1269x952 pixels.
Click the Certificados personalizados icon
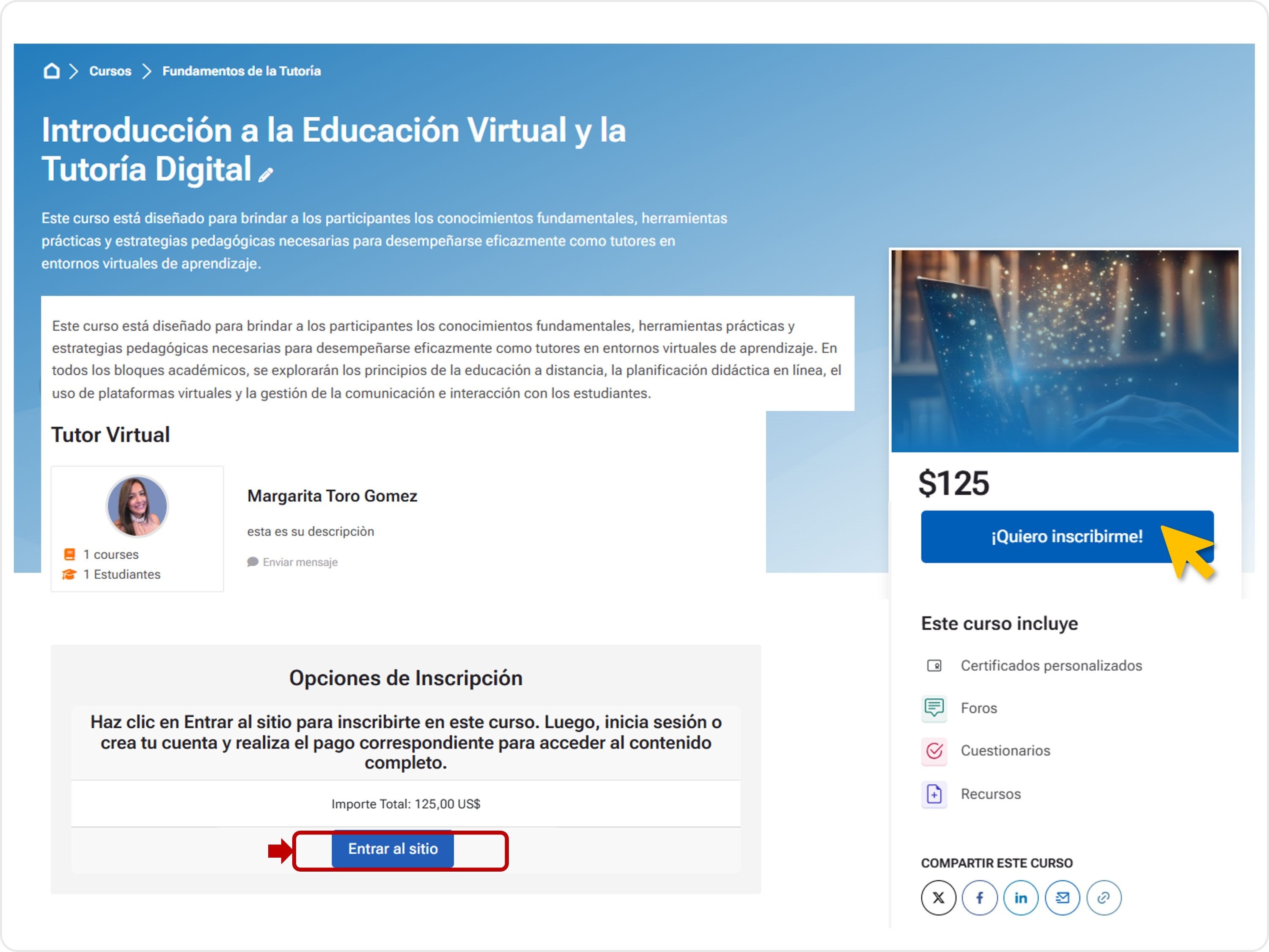934,666
